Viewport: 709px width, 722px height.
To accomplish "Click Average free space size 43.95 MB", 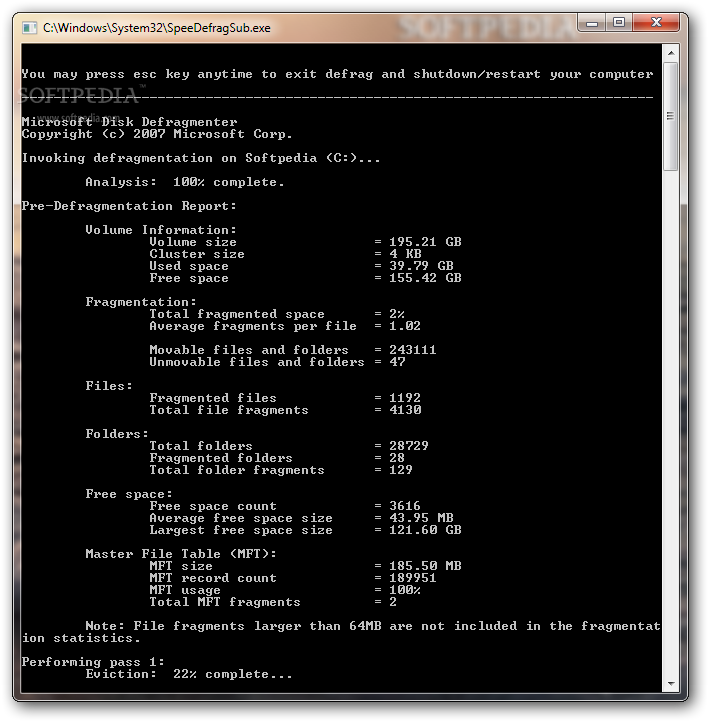I will (421, 518).
